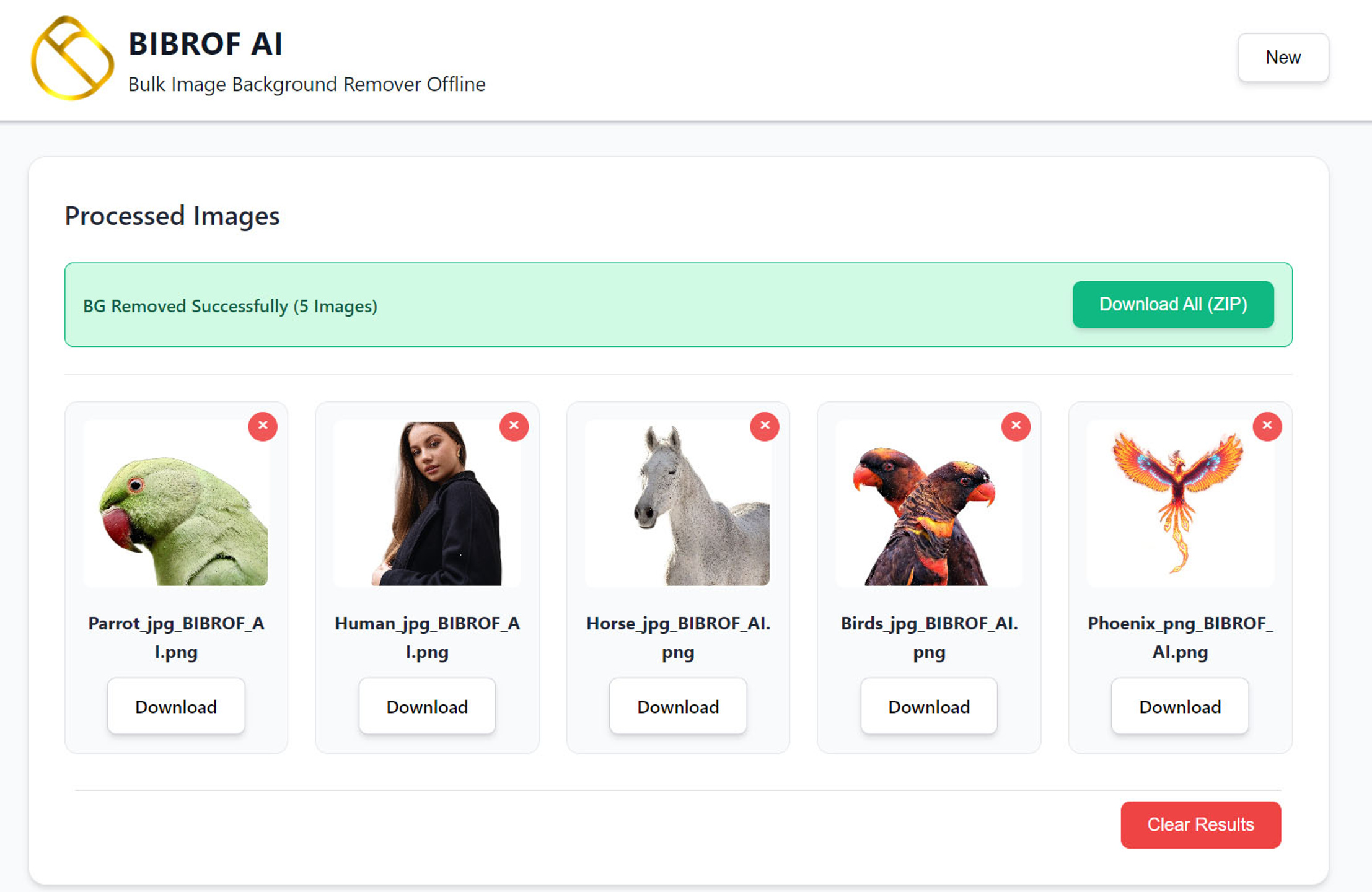The height and width of the screenshot is (892, 1372).
Task: Download Phoenix_png_BIBROF_AI.png
Action: tap(1180, 706)
